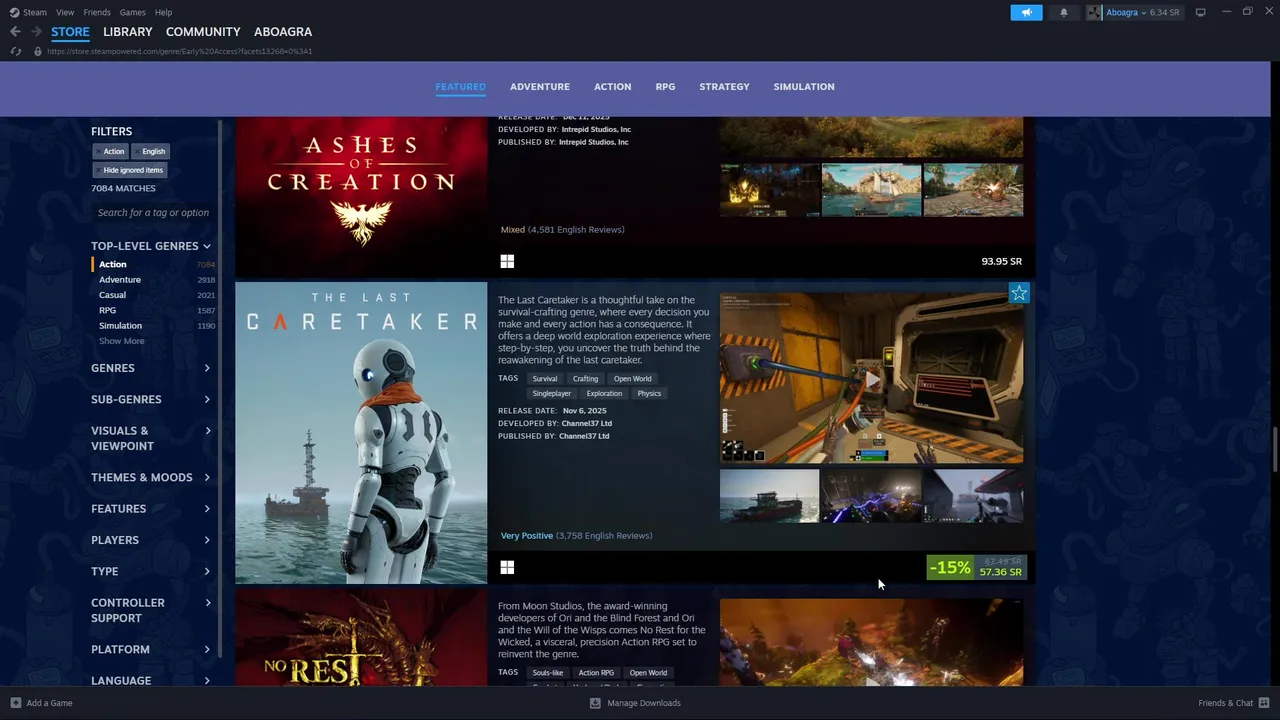The width and height of the screenshot is (1280, 720).
Task: Toggle the RPG genre filter
Action: (153, 310)
